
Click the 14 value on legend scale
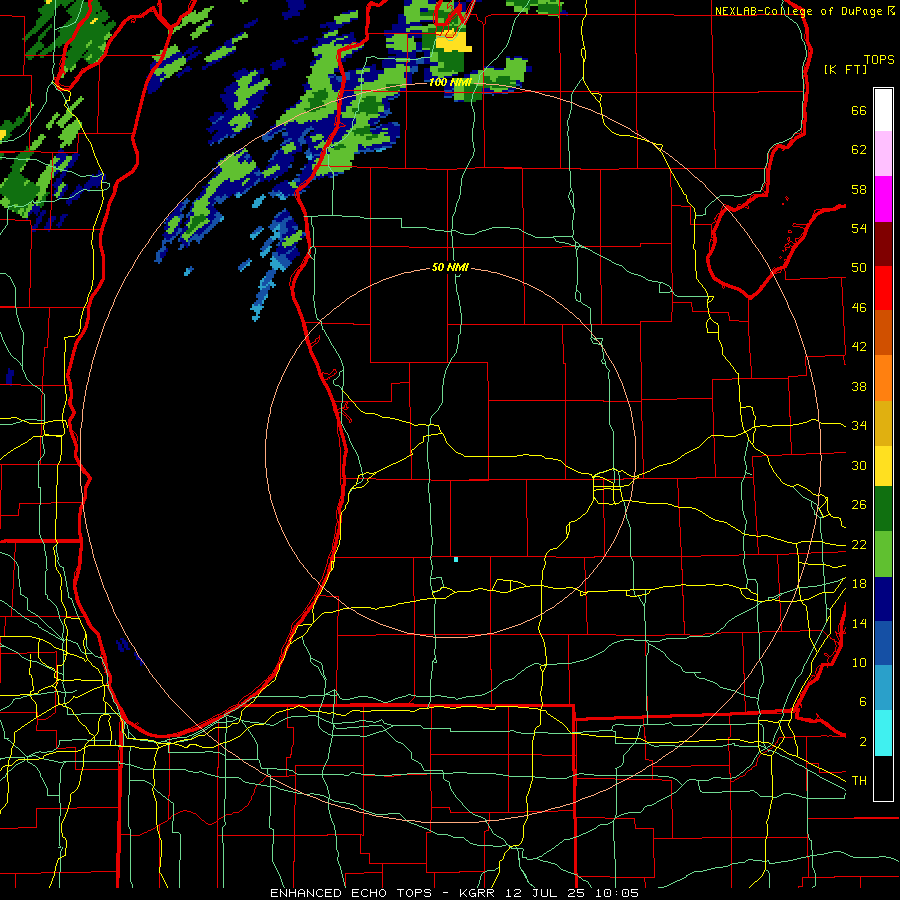point(859,623)
